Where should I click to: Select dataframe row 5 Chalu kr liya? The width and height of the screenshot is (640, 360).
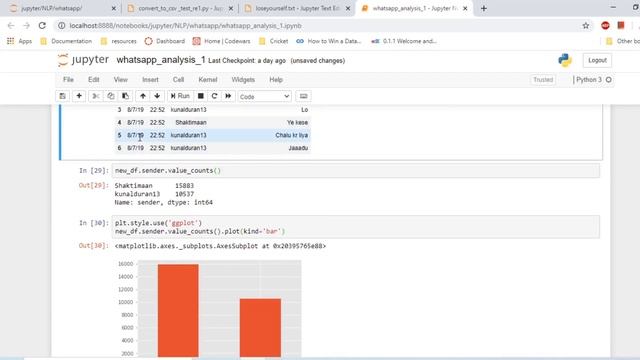(x=213, y=135)
